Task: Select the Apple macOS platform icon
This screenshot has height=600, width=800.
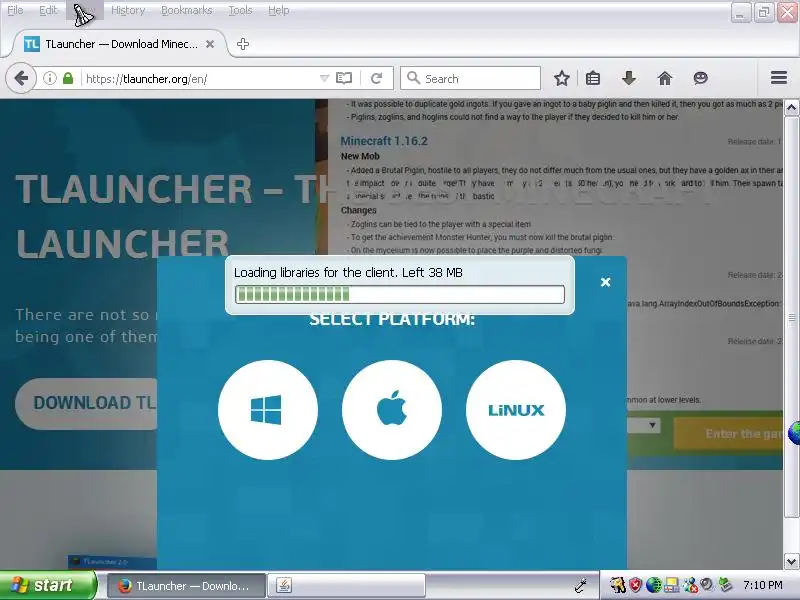Action: pos(392,410)
